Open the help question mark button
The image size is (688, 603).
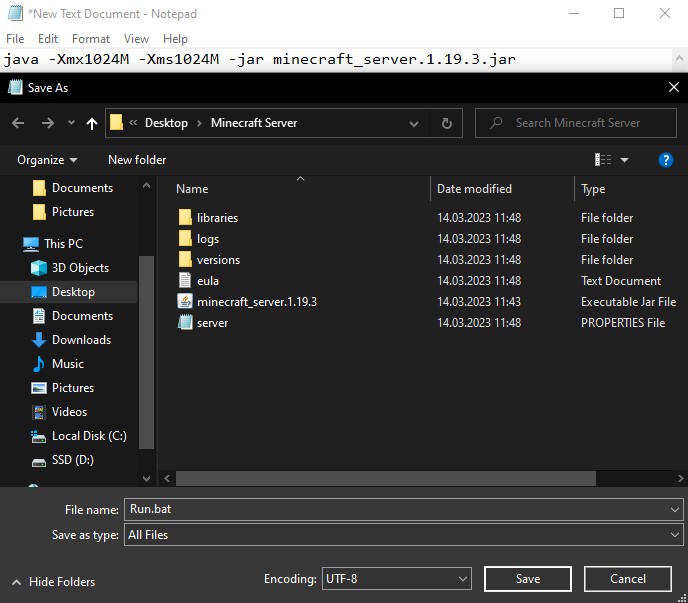pos(666,160)
